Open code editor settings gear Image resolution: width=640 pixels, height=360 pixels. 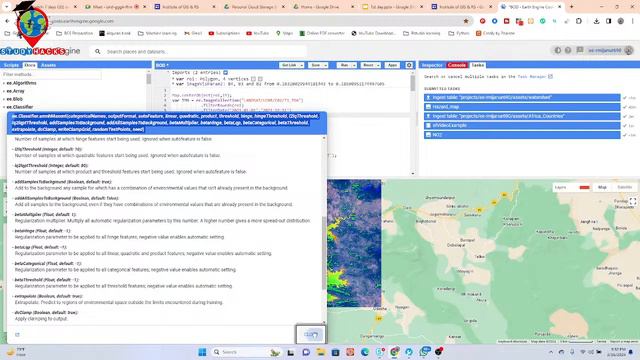click(409, 65)
